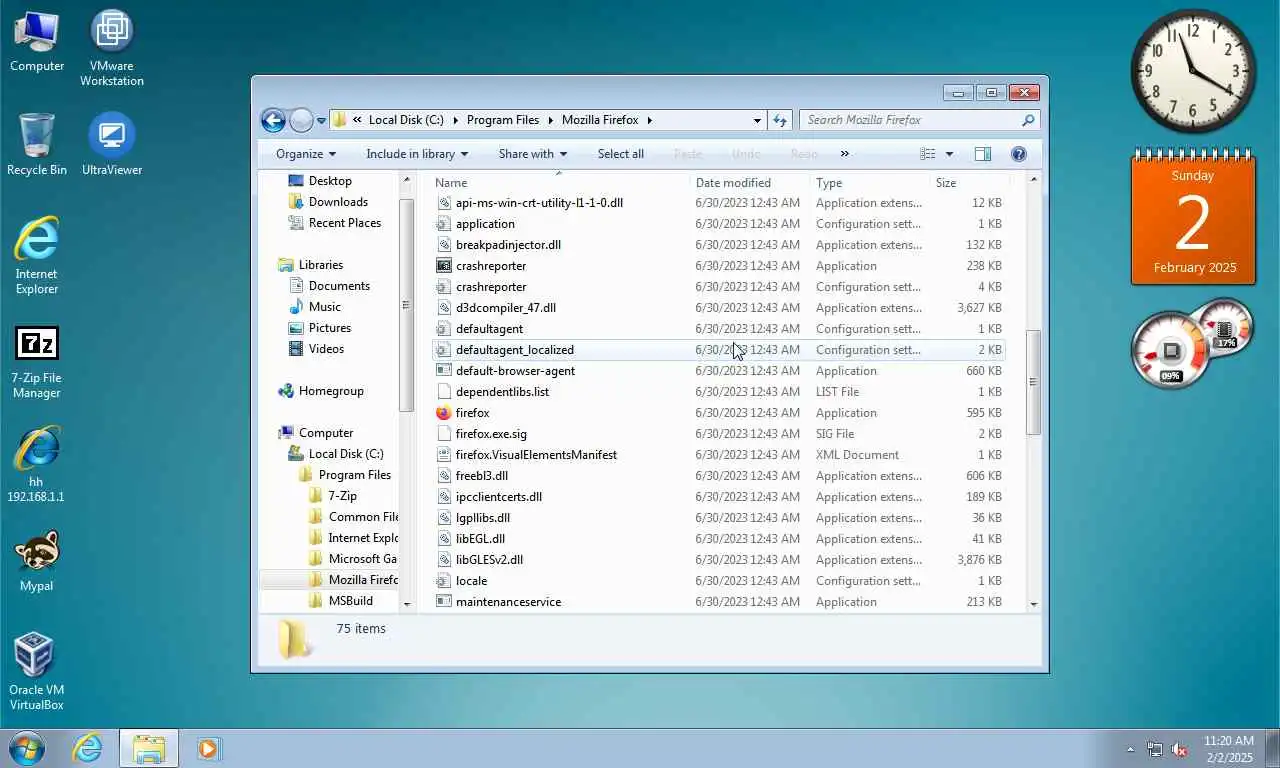Select the defaultagent_localized file
The image size is (1280, 768).
pyautogui.click(x=718, y=350)
